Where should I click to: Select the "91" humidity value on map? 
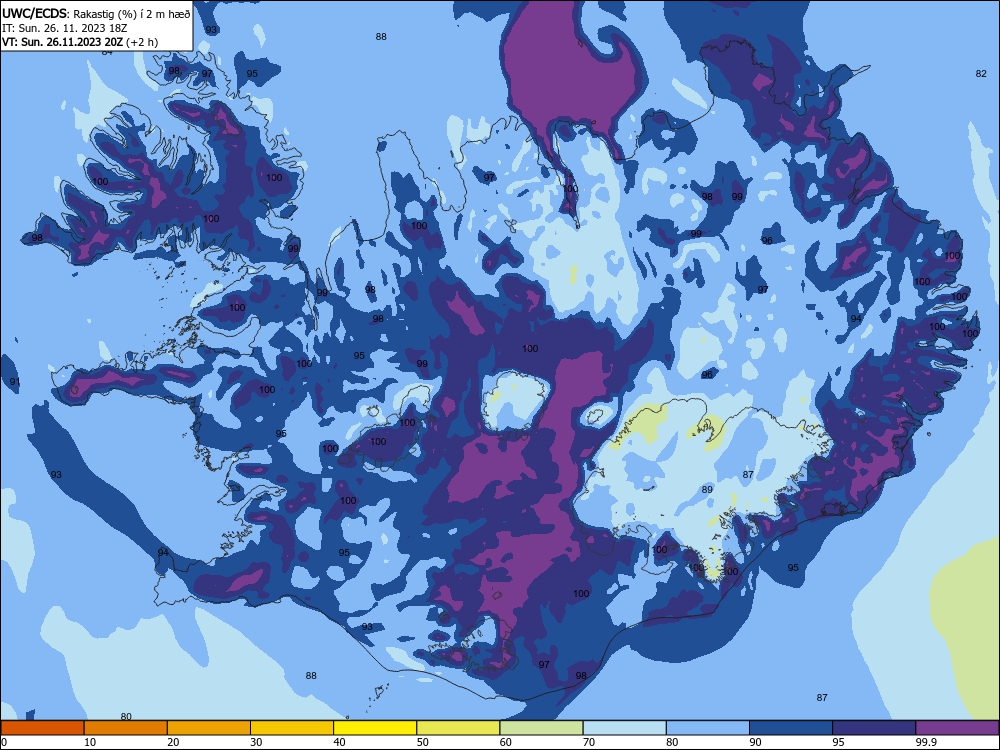[x=15, y=382]
